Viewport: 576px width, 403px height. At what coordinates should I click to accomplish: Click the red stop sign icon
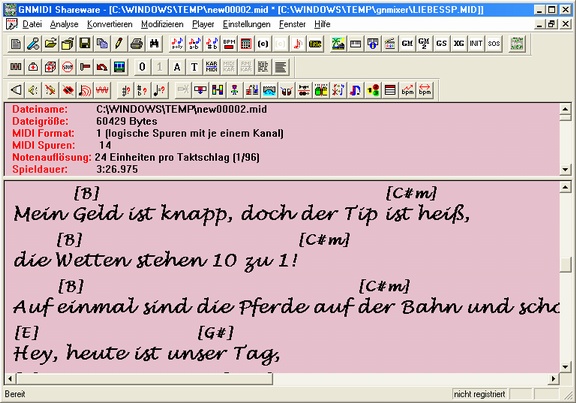(x=68, y=67)
